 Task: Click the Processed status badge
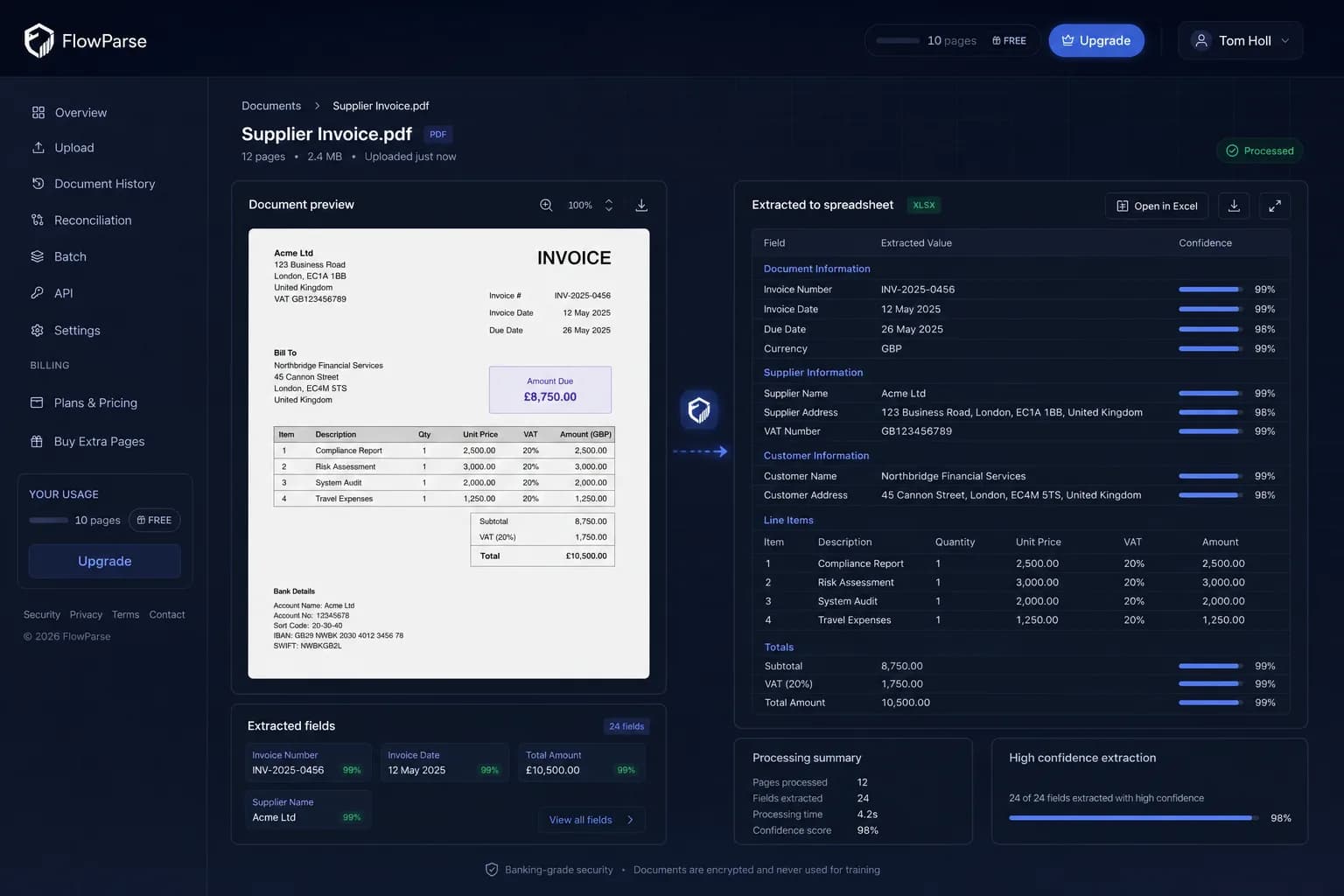1260,150
